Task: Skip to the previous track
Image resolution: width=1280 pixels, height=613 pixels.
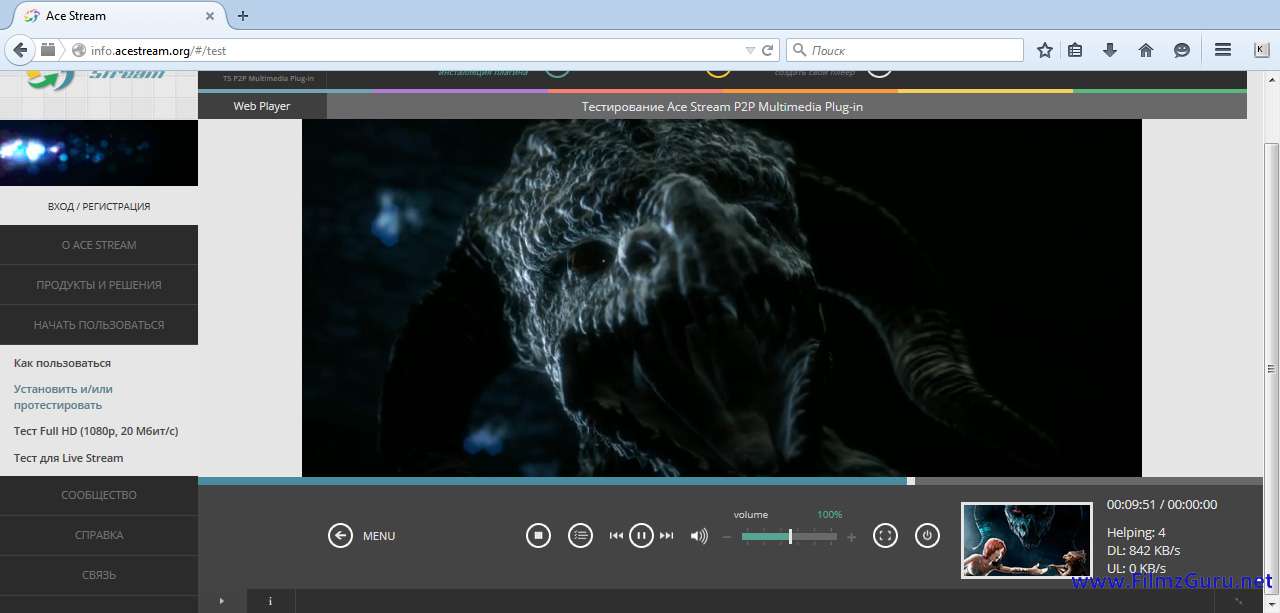Action: tap(616, 536)
